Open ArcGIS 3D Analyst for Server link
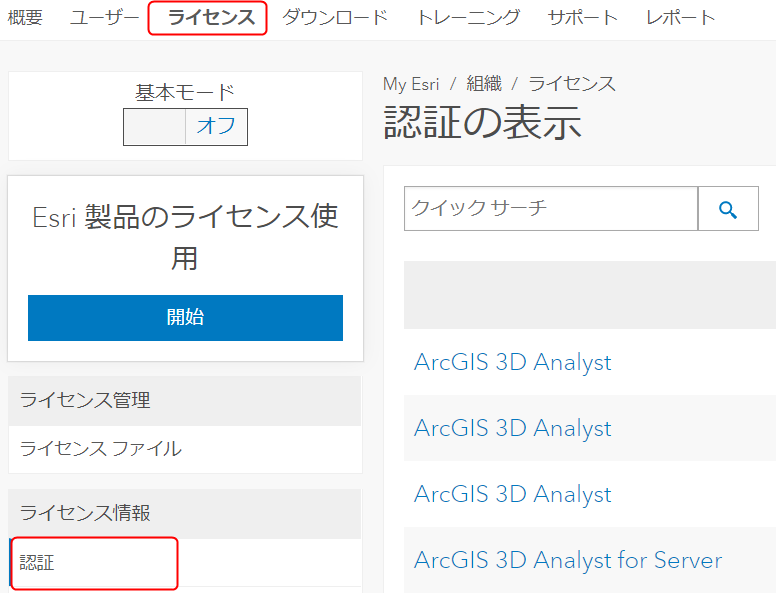The height and width of the screenshot is (593, 776). [568, 560]
